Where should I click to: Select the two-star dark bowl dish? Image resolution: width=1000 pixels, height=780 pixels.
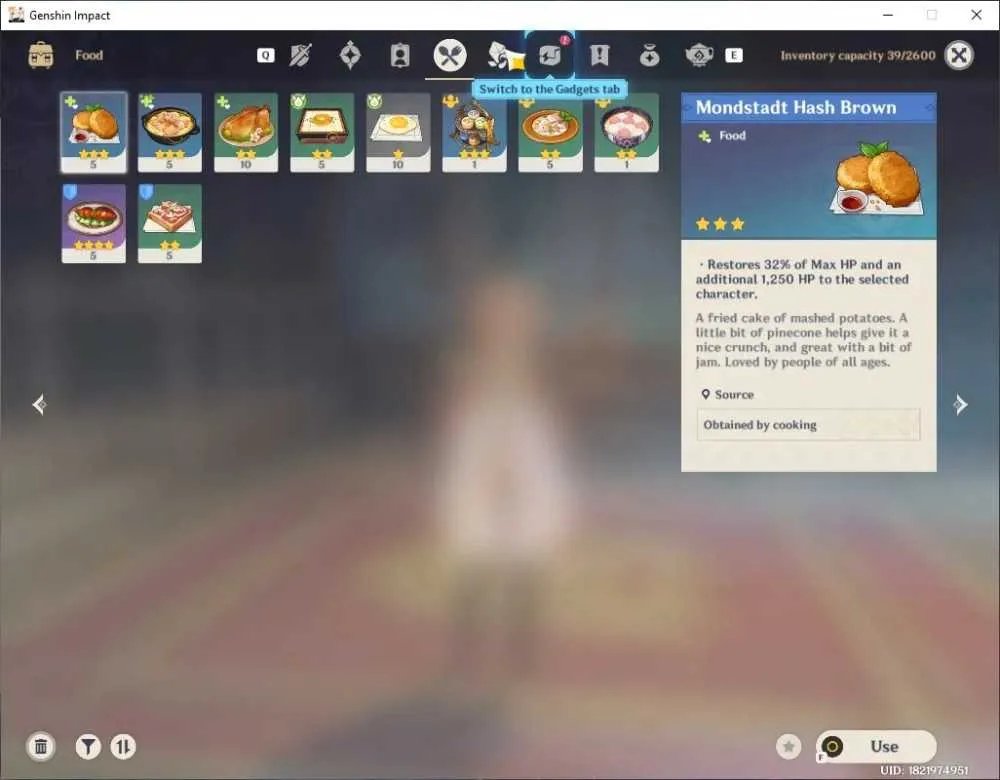click(x=626, y=132)
